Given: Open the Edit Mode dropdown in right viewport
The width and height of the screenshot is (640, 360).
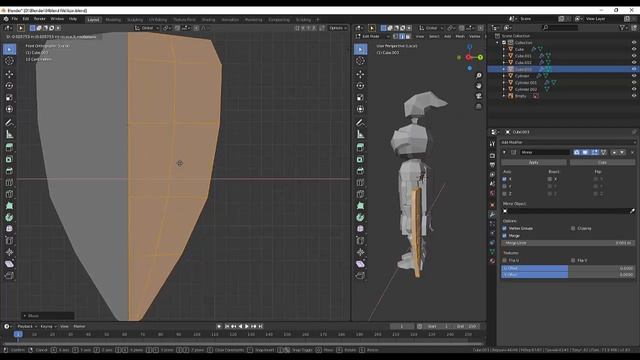Looking at the screenshot, I should coord(372,36).
